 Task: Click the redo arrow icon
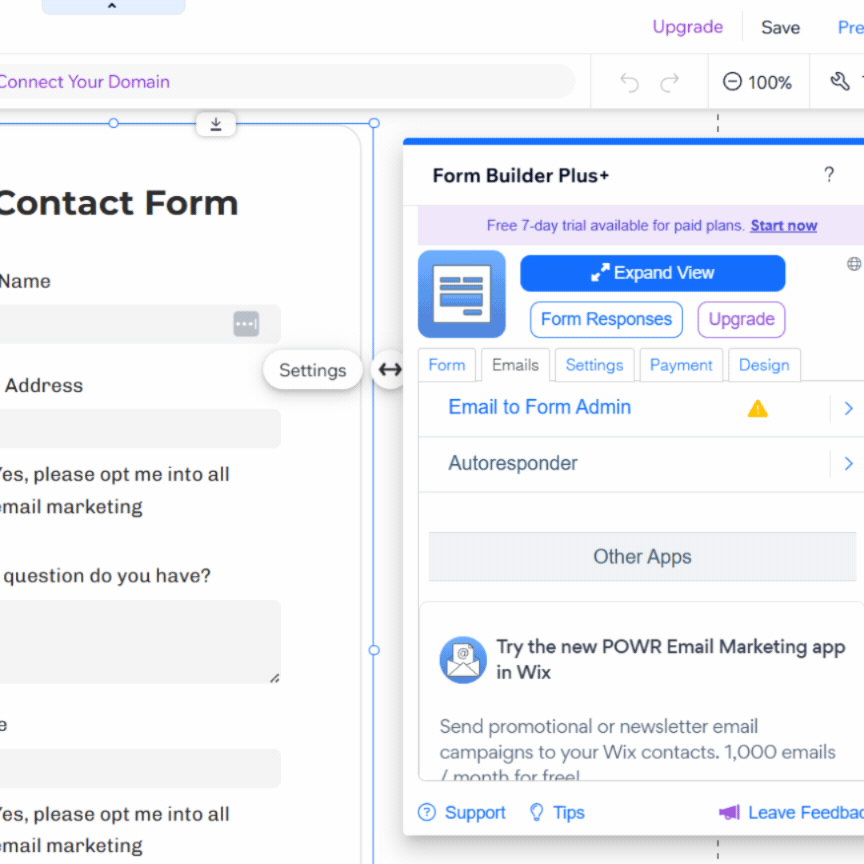pos(669,83)
